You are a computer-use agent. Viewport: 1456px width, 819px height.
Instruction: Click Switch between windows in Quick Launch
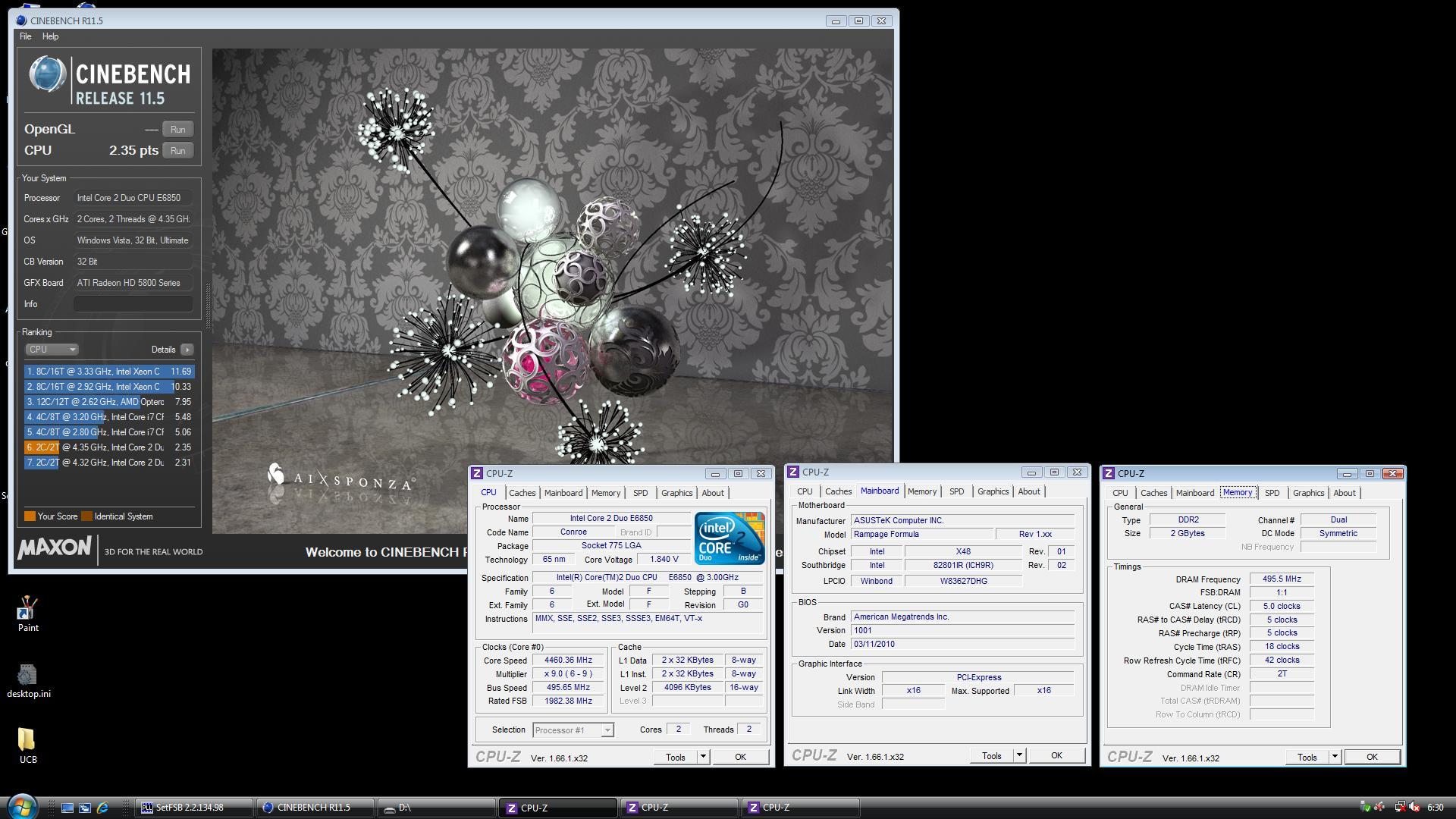tap(85, 808)
